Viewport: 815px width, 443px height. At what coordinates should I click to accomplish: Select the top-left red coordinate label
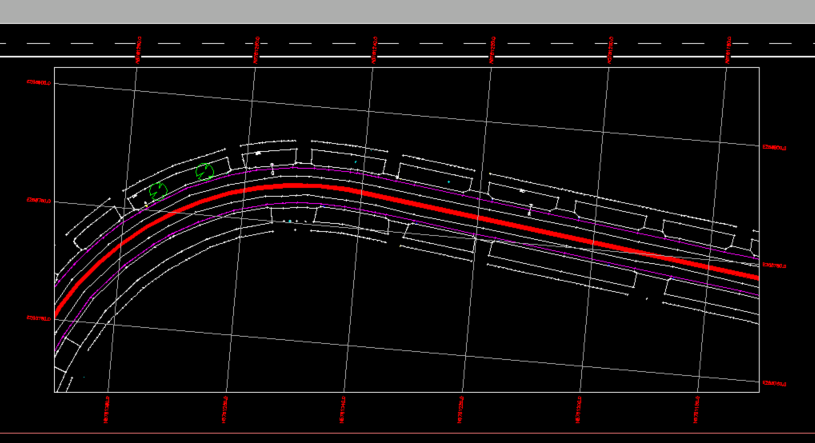click(x=38, y=83)
